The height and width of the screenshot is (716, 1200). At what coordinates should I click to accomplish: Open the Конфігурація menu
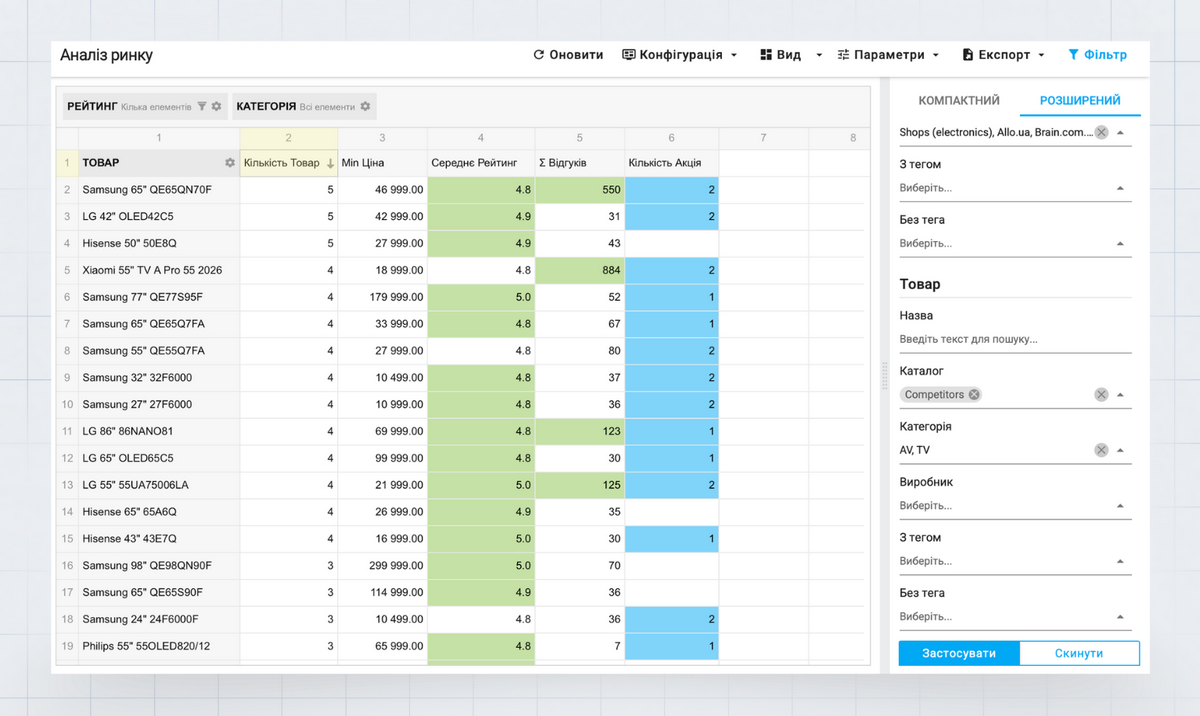click(679, 55)
